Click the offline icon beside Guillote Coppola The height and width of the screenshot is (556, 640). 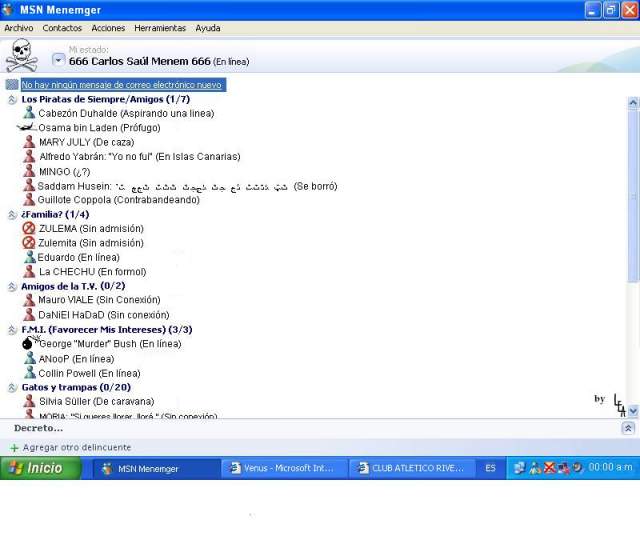pyautogui.click(x=29, y=200)
